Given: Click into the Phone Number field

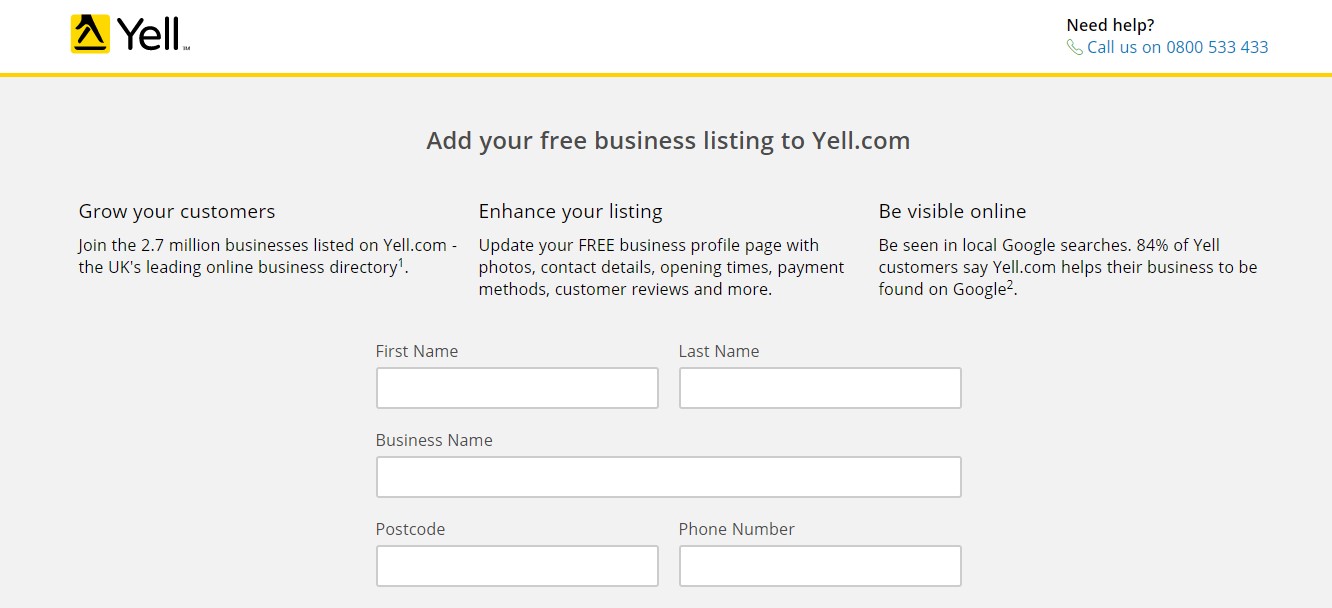Looking at the screenshot, I should [820, 566].
